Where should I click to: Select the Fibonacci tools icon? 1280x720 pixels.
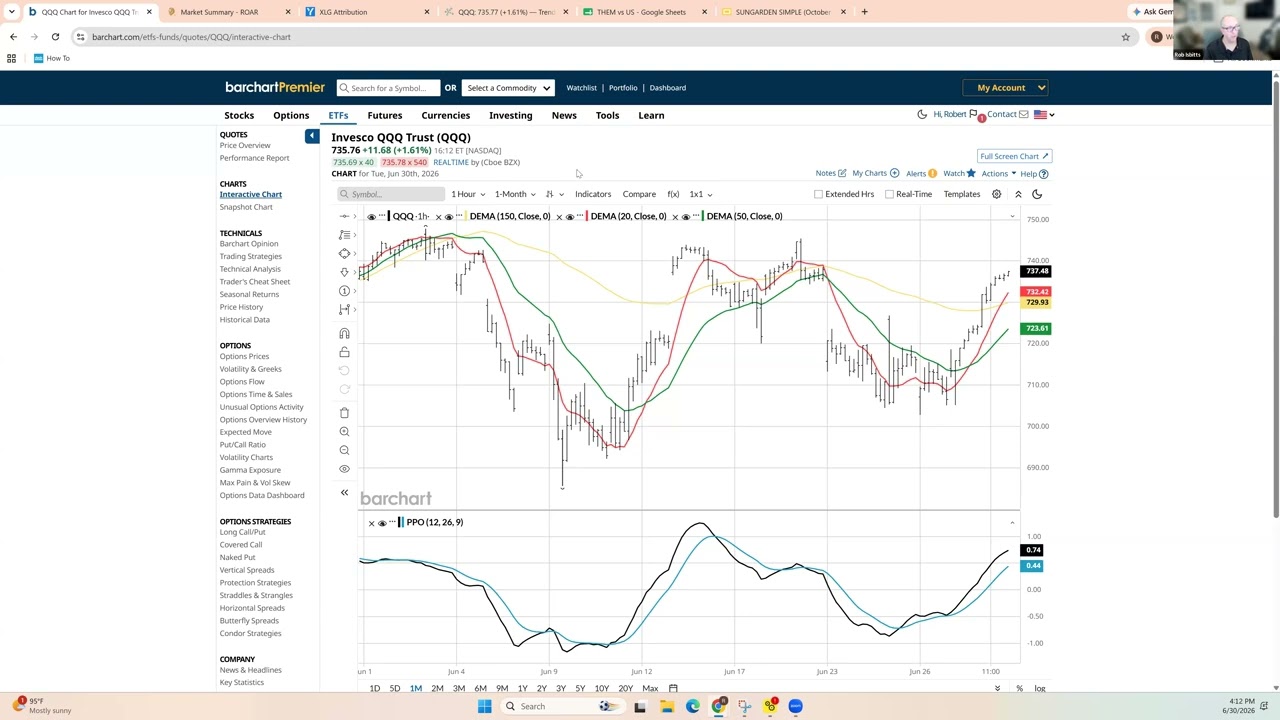(x=344, y=235)
